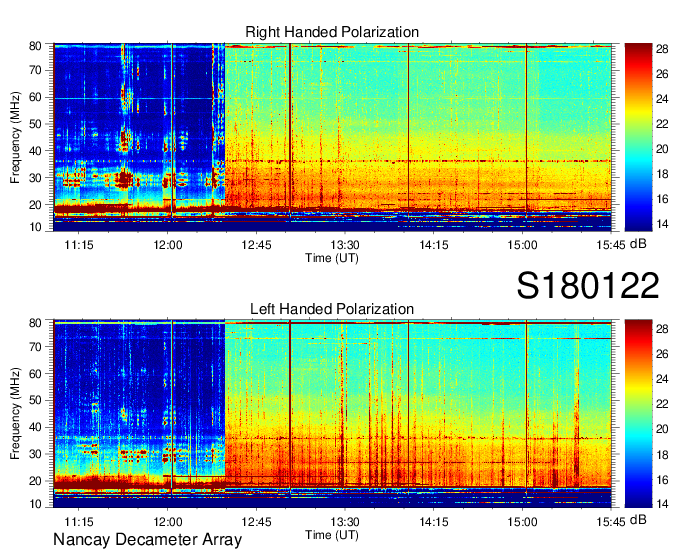
Task: Click "Frequency (MHz)" axis label of Right Handed plot
Action: click(15, 137)
